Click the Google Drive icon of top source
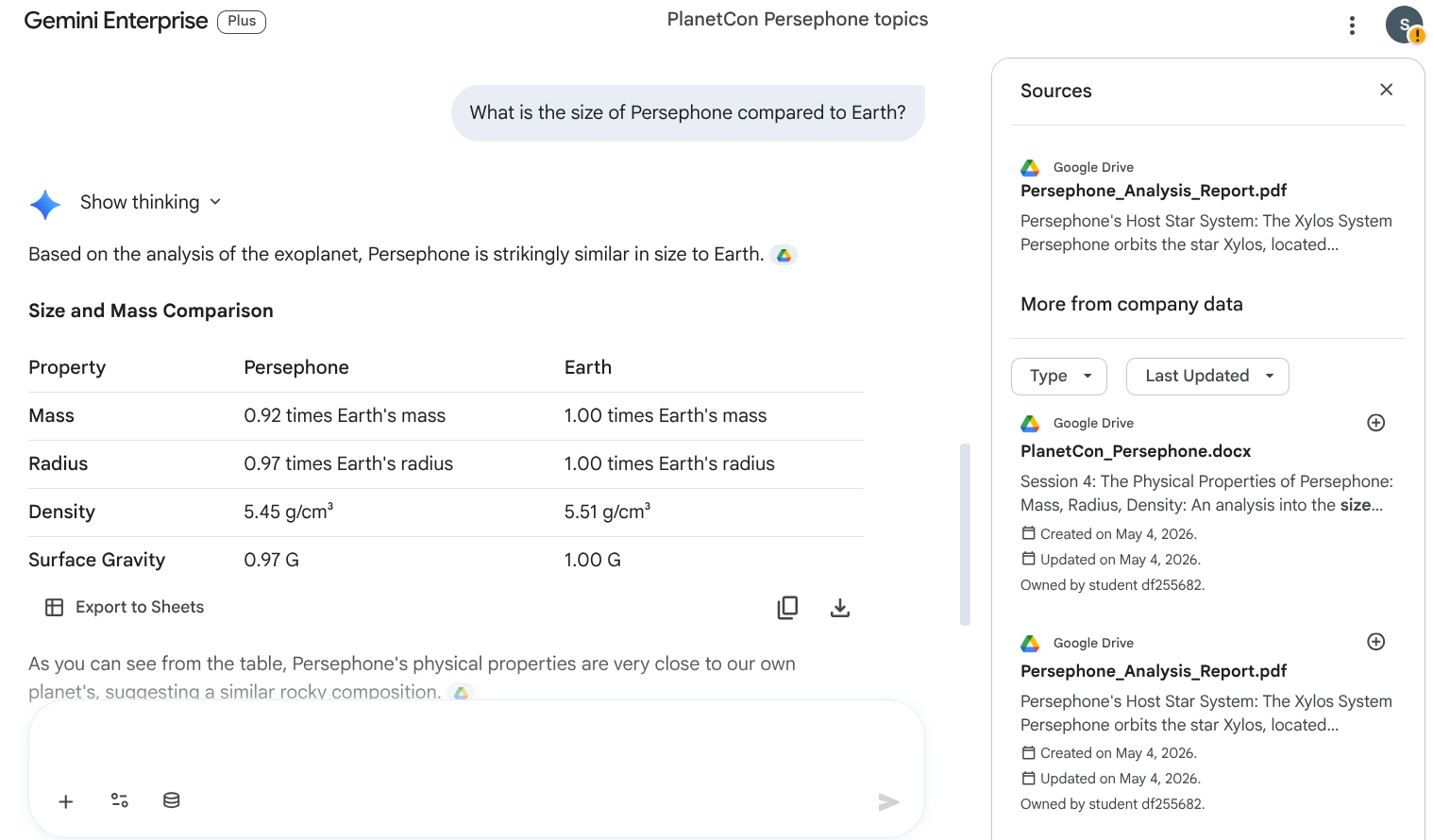This screenshot has width=1433, height=840. pyautogui.click(x=1030, y=168)
